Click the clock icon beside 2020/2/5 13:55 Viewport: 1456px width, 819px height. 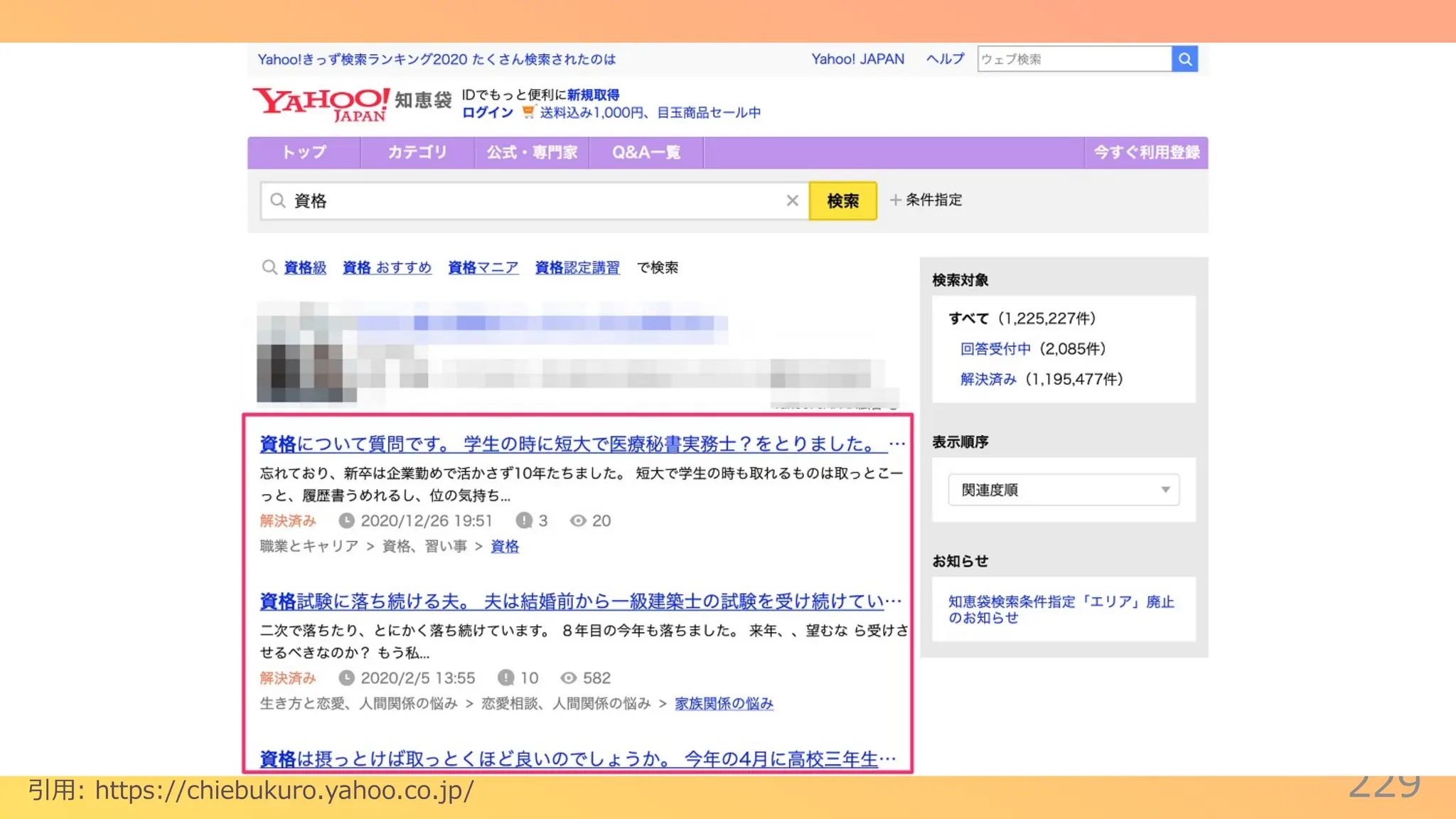tap(346, 678)
